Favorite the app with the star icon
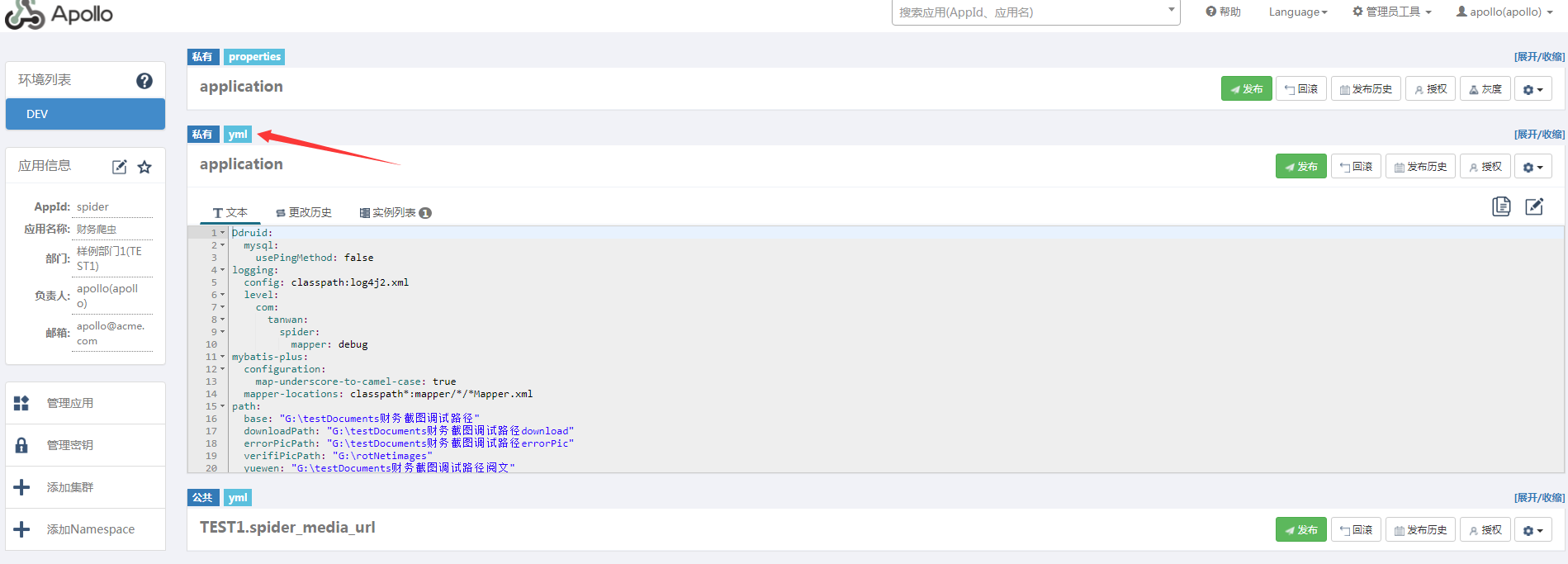 click(144, 167)
